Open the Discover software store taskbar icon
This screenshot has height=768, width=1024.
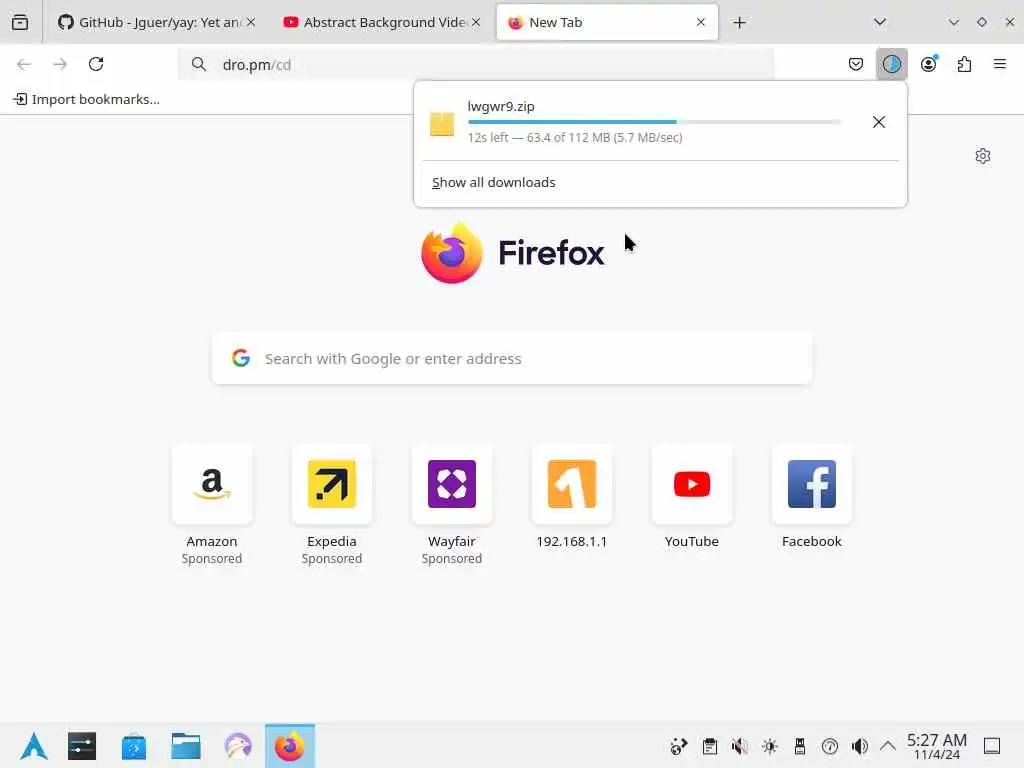pos(134,746)
